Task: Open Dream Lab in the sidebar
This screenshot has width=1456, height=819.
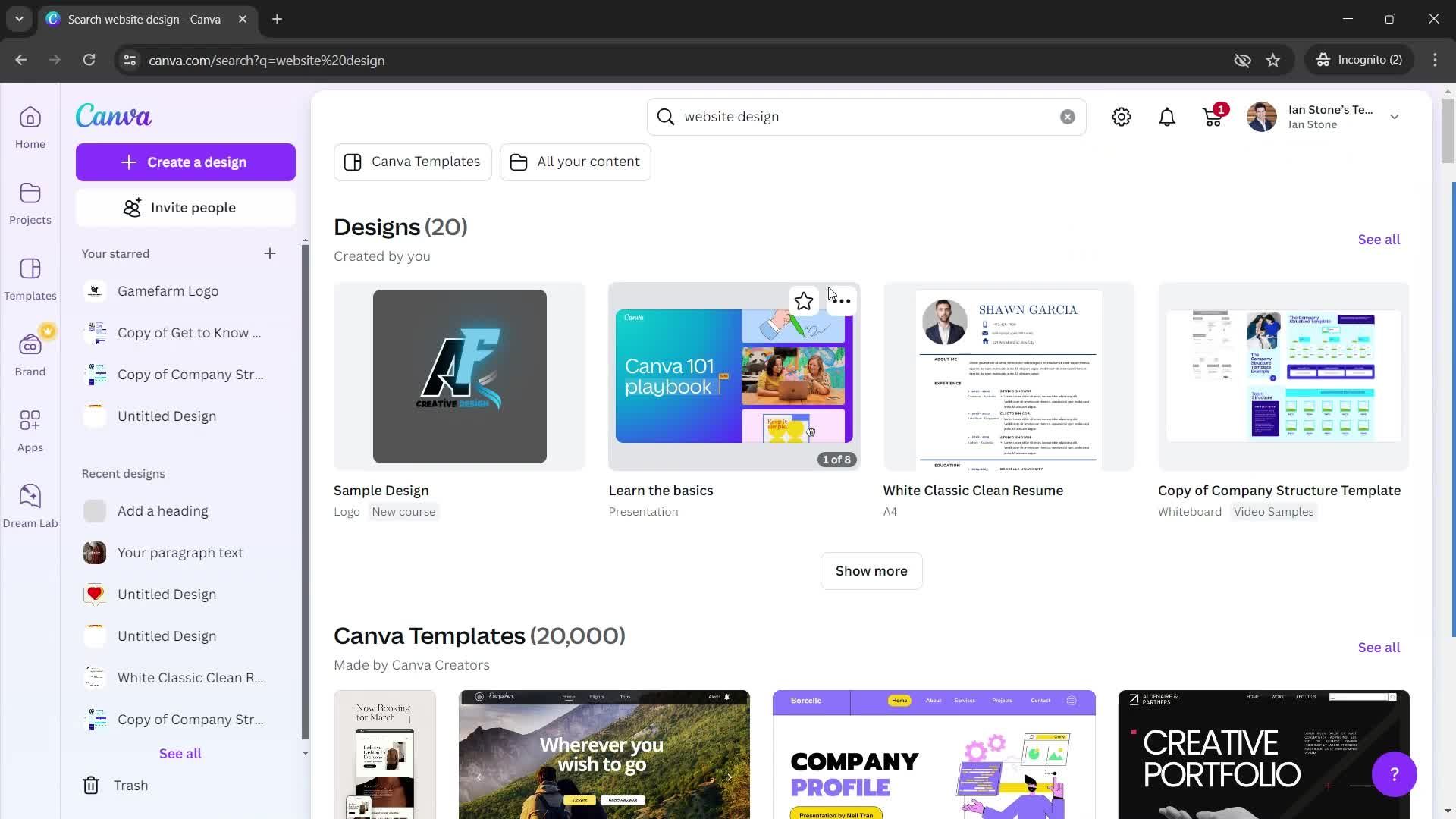Action: pos(30,507)
